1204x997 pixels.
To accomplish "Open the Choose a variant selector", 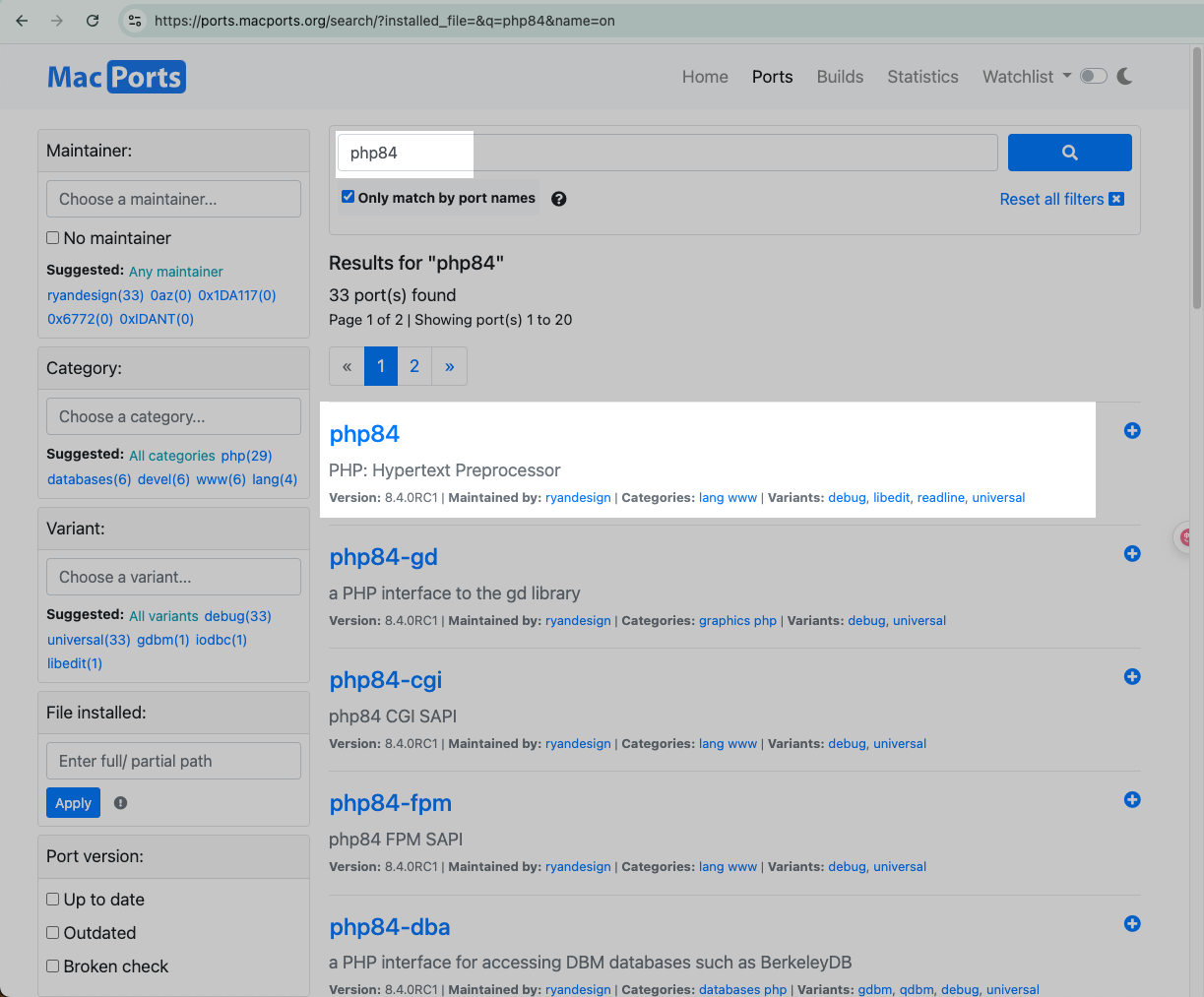I will [x=173, y=577].
